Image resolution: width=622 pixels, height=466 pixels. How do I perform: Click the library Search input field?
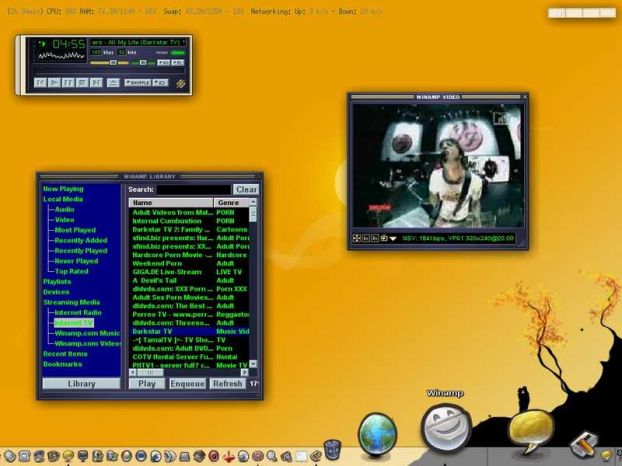(x=194, y=190)
